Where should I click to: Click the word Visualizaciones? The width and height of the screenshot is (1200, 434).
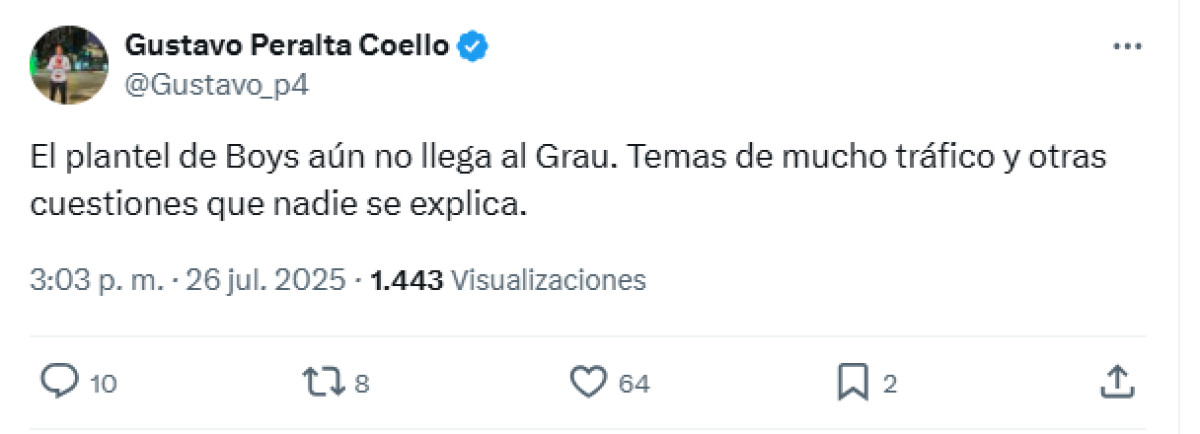point(549,280)
